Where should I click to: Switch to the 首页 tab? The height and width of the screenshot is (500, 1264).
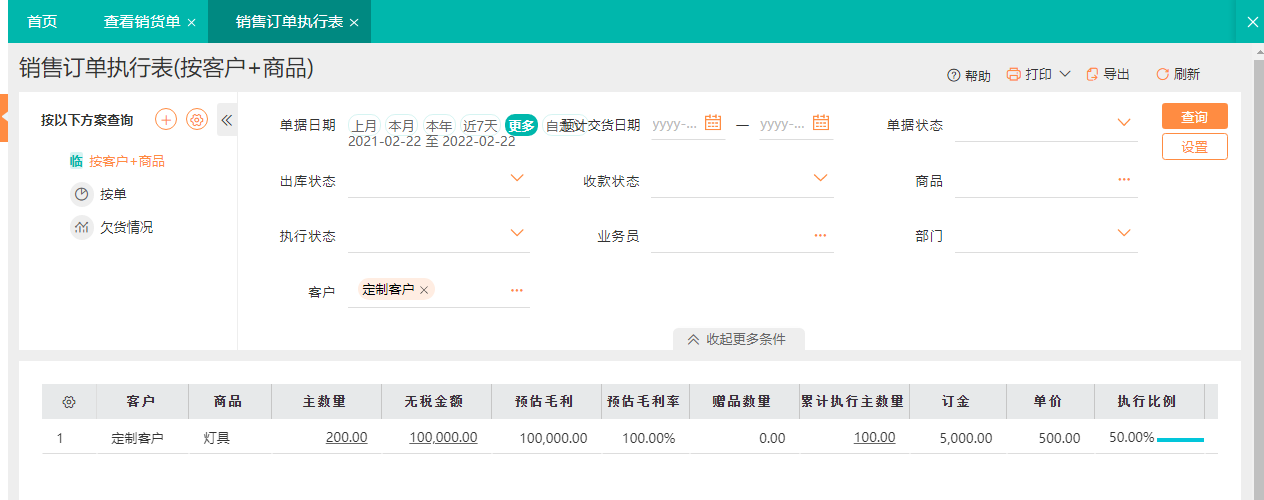point(42,21)
